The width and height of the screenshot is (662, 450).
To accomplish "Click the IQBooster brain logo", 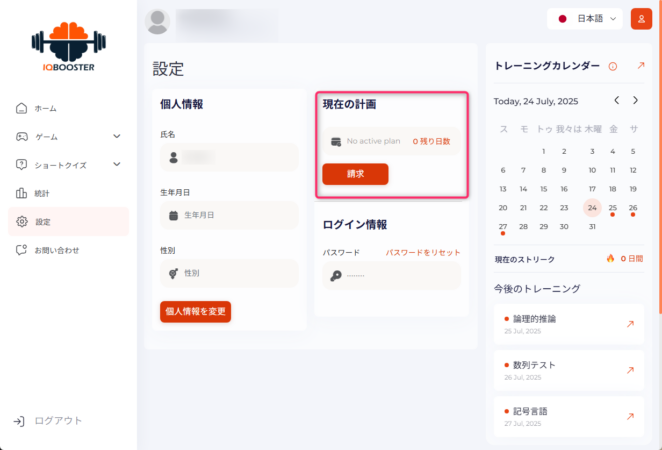I will (x=69, y=46).
